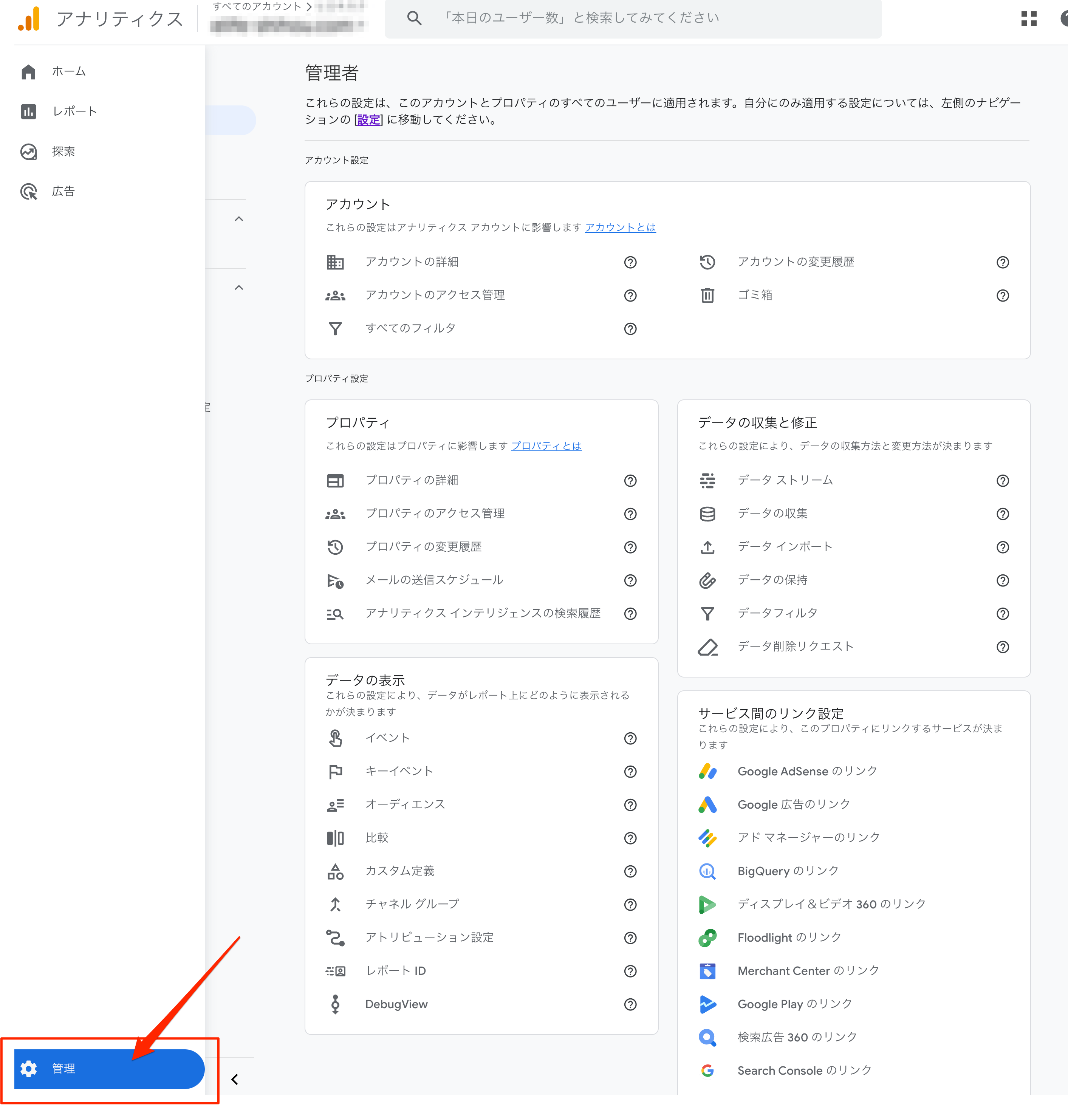Show help for データ削除リクエスト
Viewport: 1068px width, 1120px height.
pyautogui.click(x=1003, y=647)
